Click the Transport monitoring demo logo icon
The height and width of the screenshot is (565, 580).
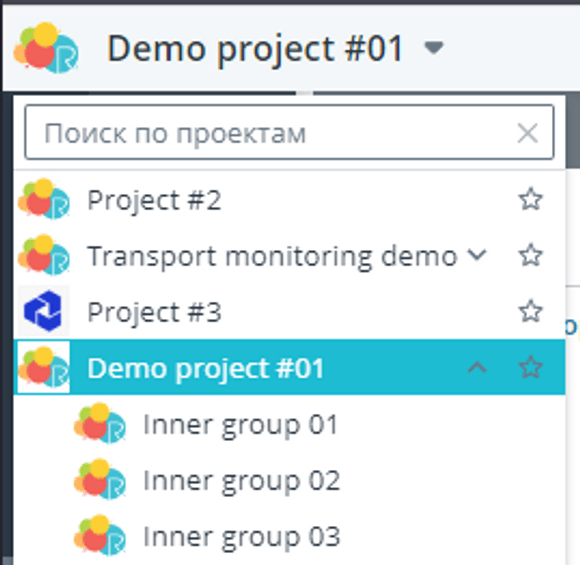pos(44,255)
